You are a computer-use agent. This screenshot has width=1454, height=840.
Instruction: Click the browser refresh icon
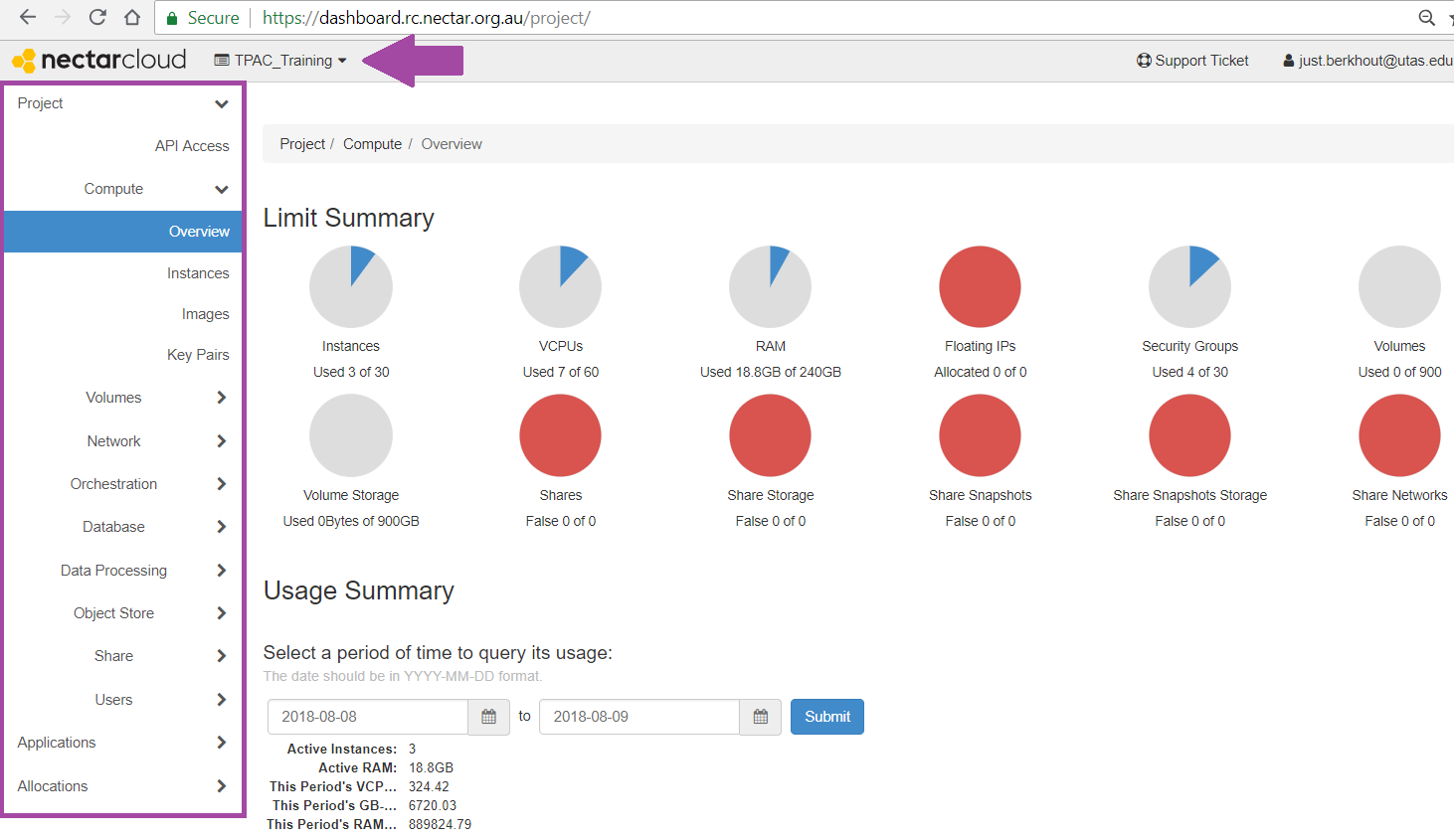coord(98,17)
